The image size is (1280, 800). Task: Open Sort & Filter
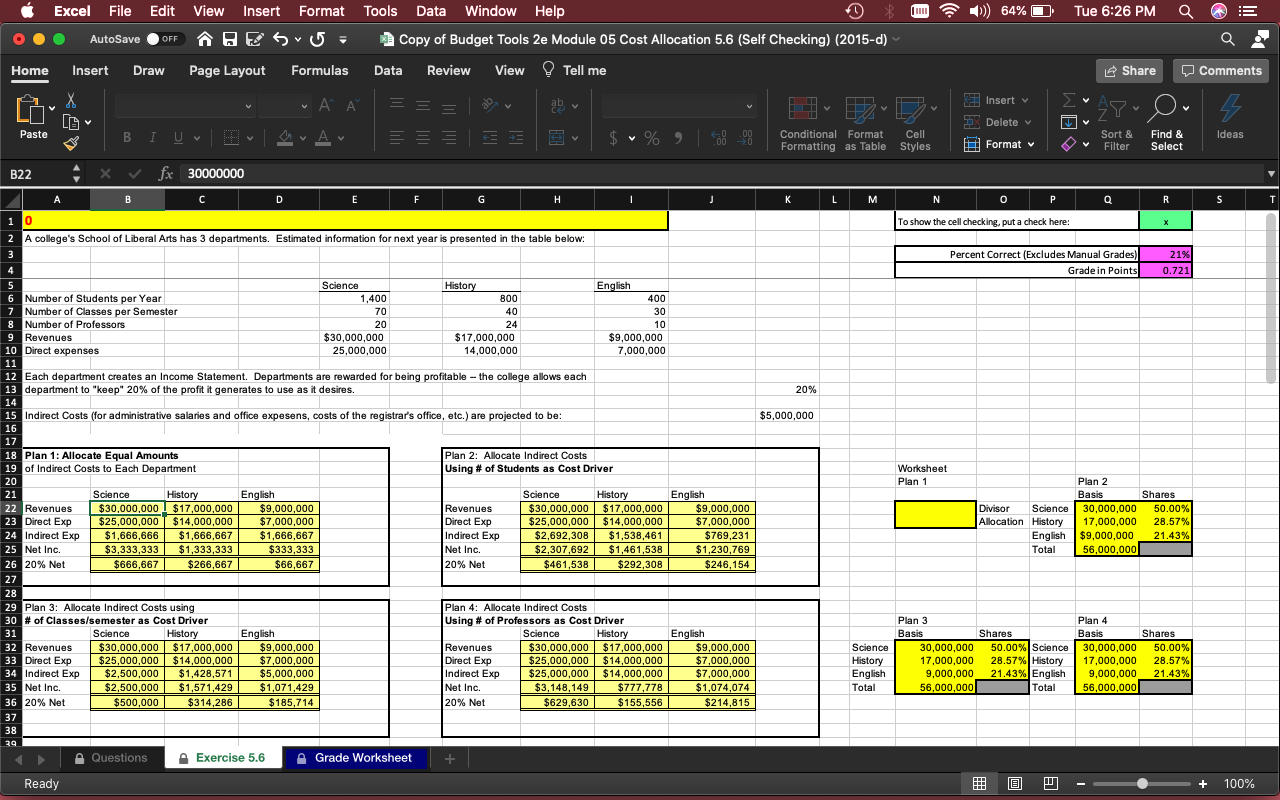point(1116,122)
